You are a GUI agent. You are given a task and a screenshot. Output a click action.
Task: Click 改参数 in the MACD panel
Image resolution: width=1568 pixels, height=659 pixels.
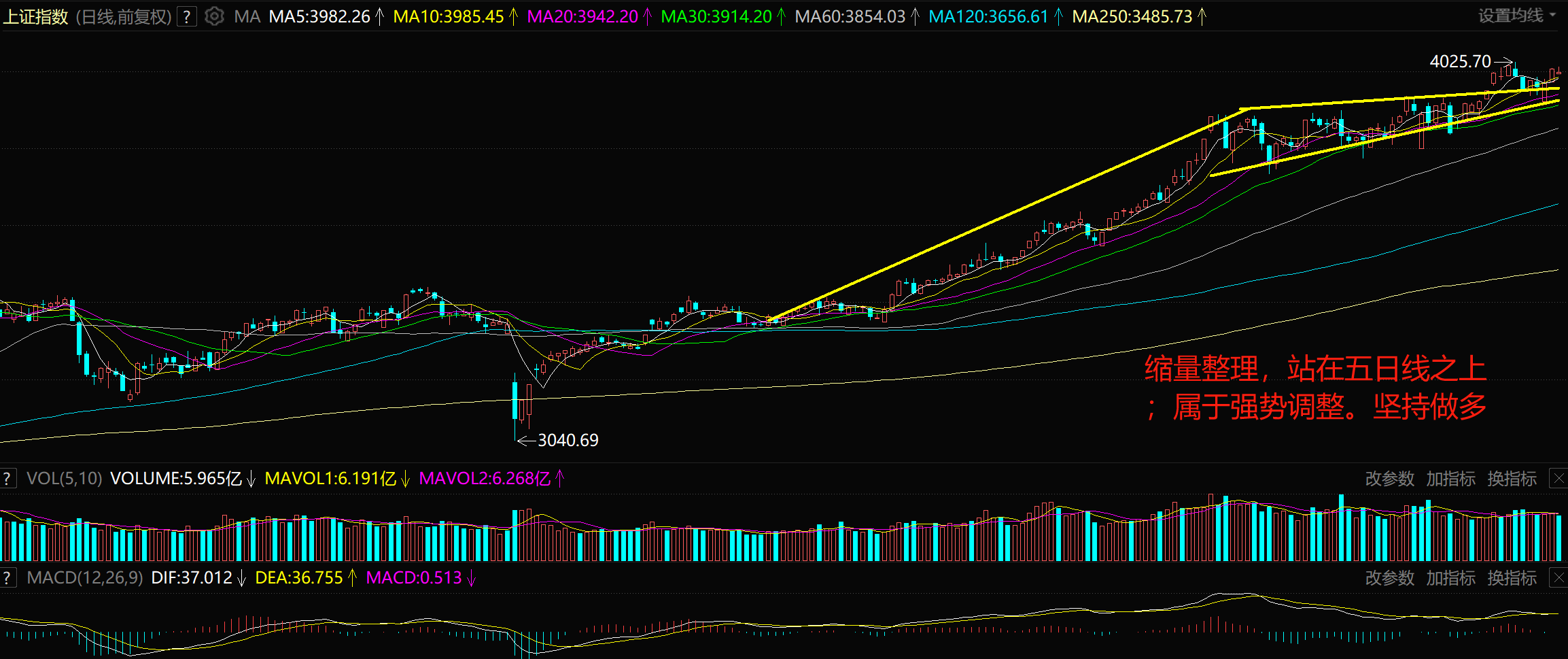tap(1389, 578)
